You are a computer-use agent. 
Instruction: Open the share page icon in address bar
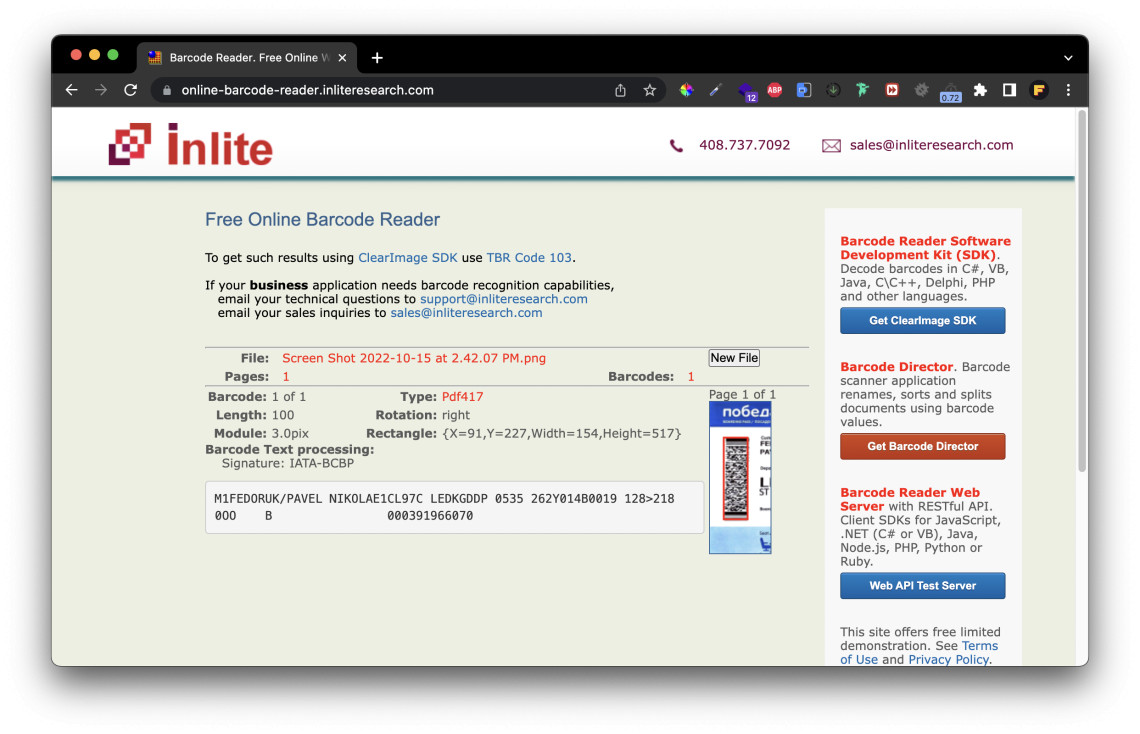(620, 90)
